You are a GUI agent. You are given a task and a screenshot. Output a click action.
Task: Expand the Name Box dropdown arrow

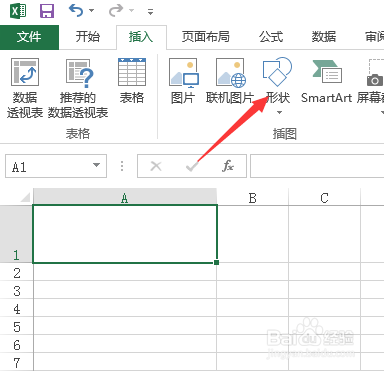click(97, 165)
